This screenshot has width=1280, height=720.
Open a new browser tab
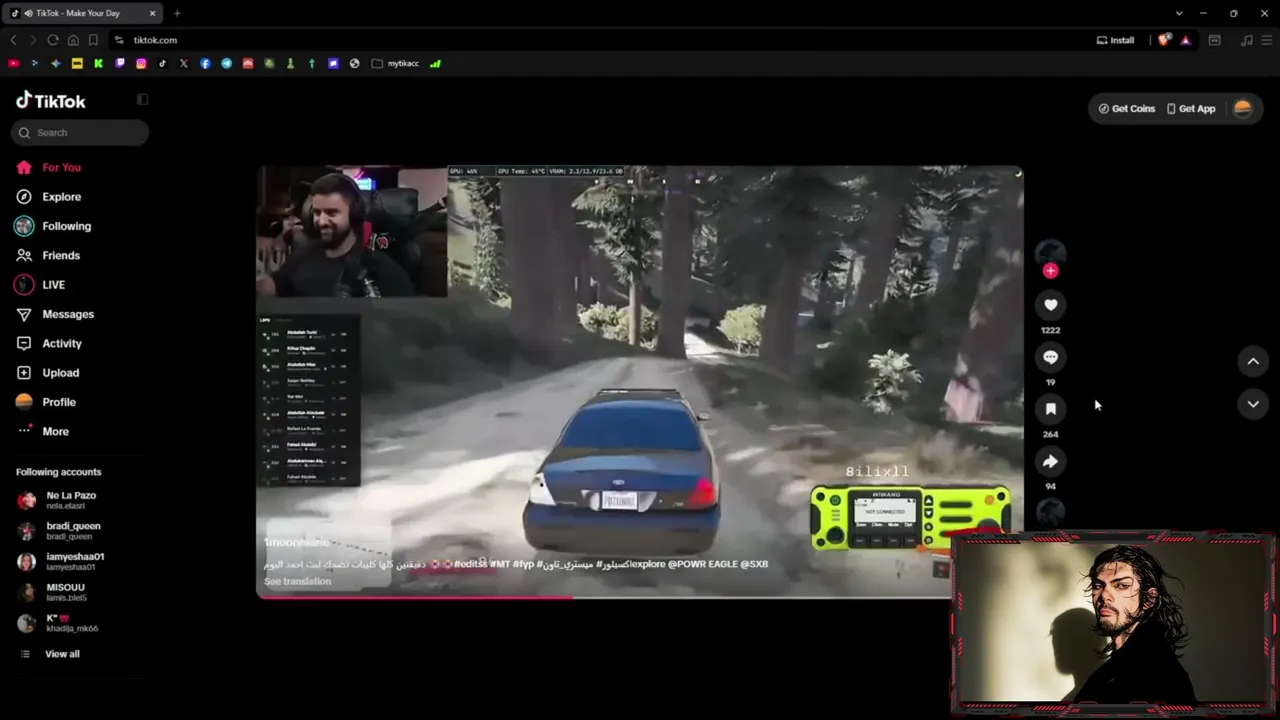point(177,13)
